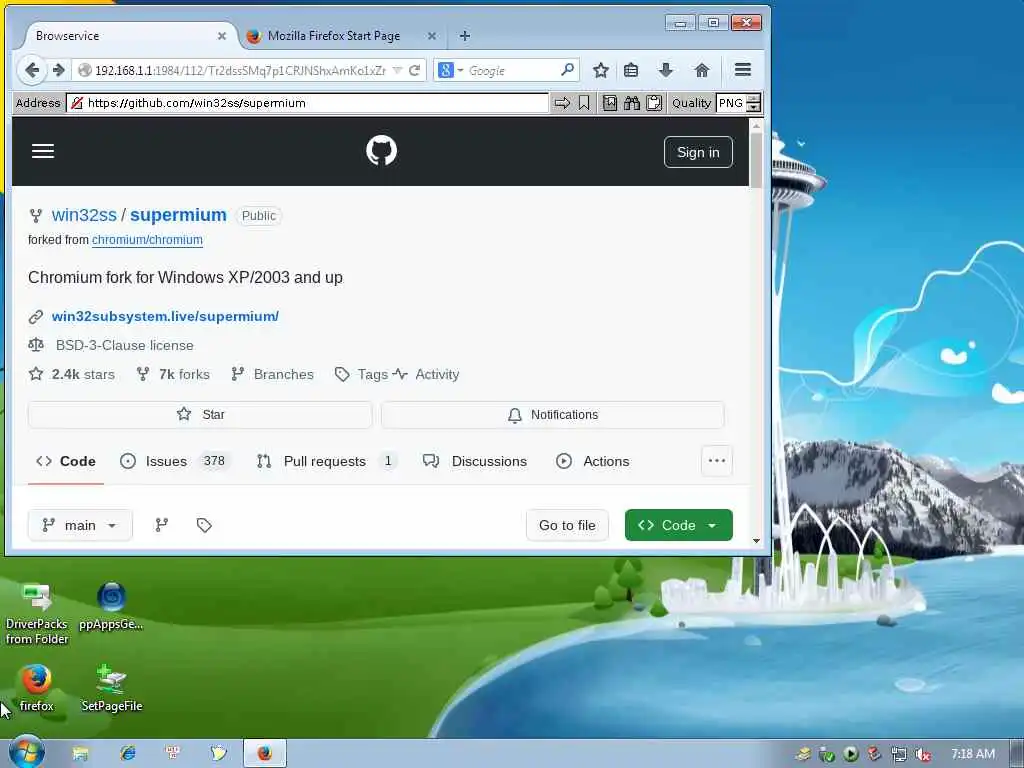
Task: Click the magnifier search icon in search box
Action: pyautogui.click(x=567, y=69)
